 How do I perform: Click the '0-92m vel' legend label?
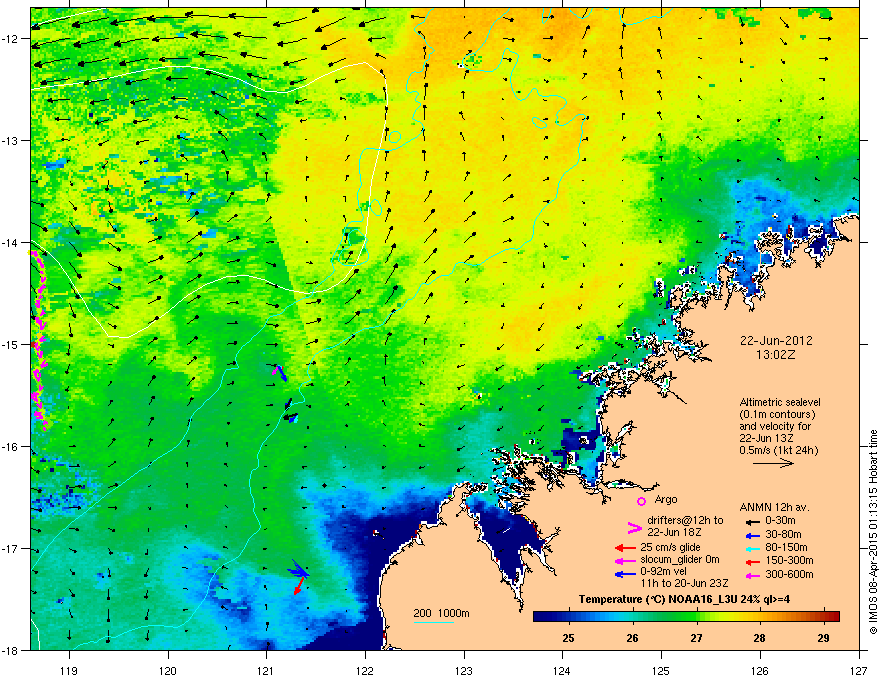663,572
